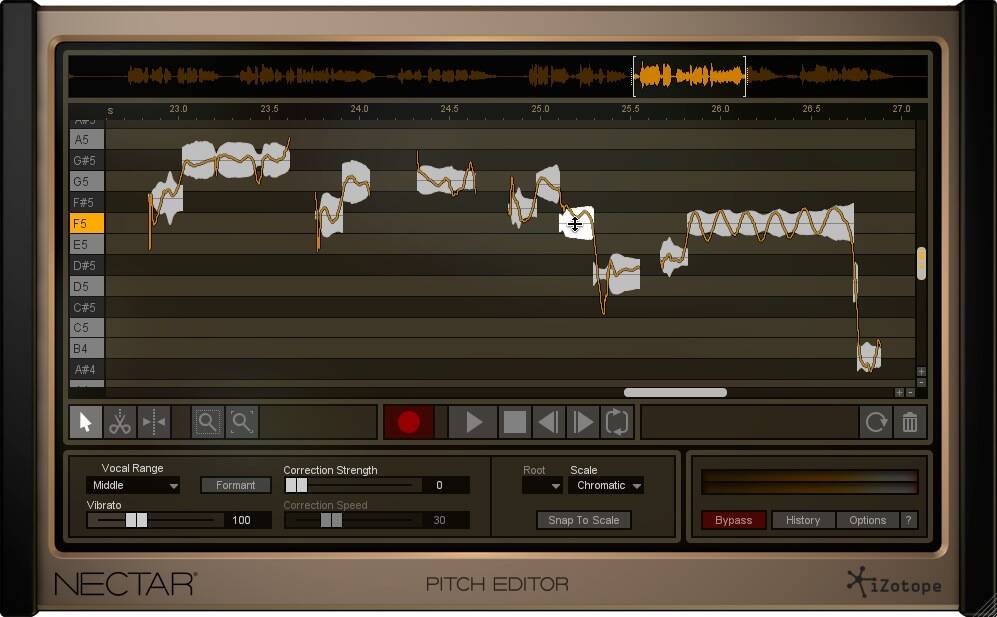997x617 pixels.
Task: Open the History panel
Action: (803, 520)
